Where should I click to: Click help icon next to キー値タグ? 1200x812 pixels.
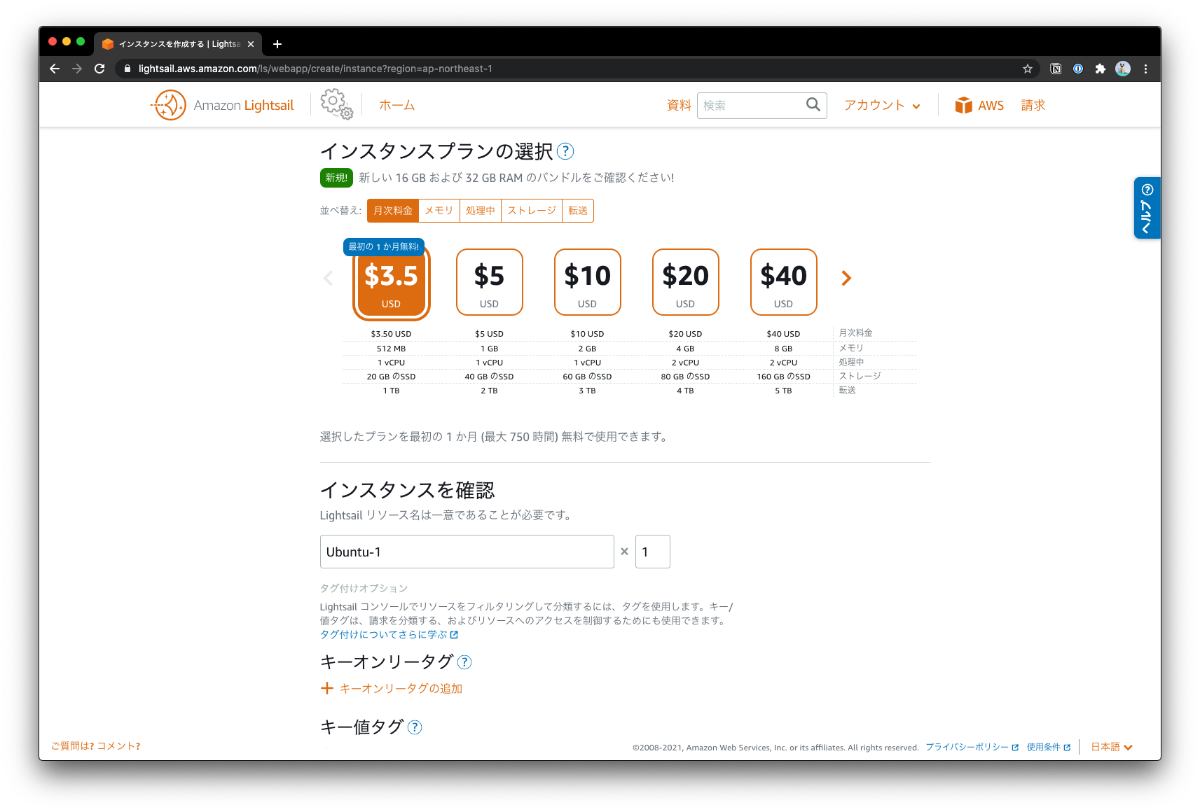pos(415,727)
